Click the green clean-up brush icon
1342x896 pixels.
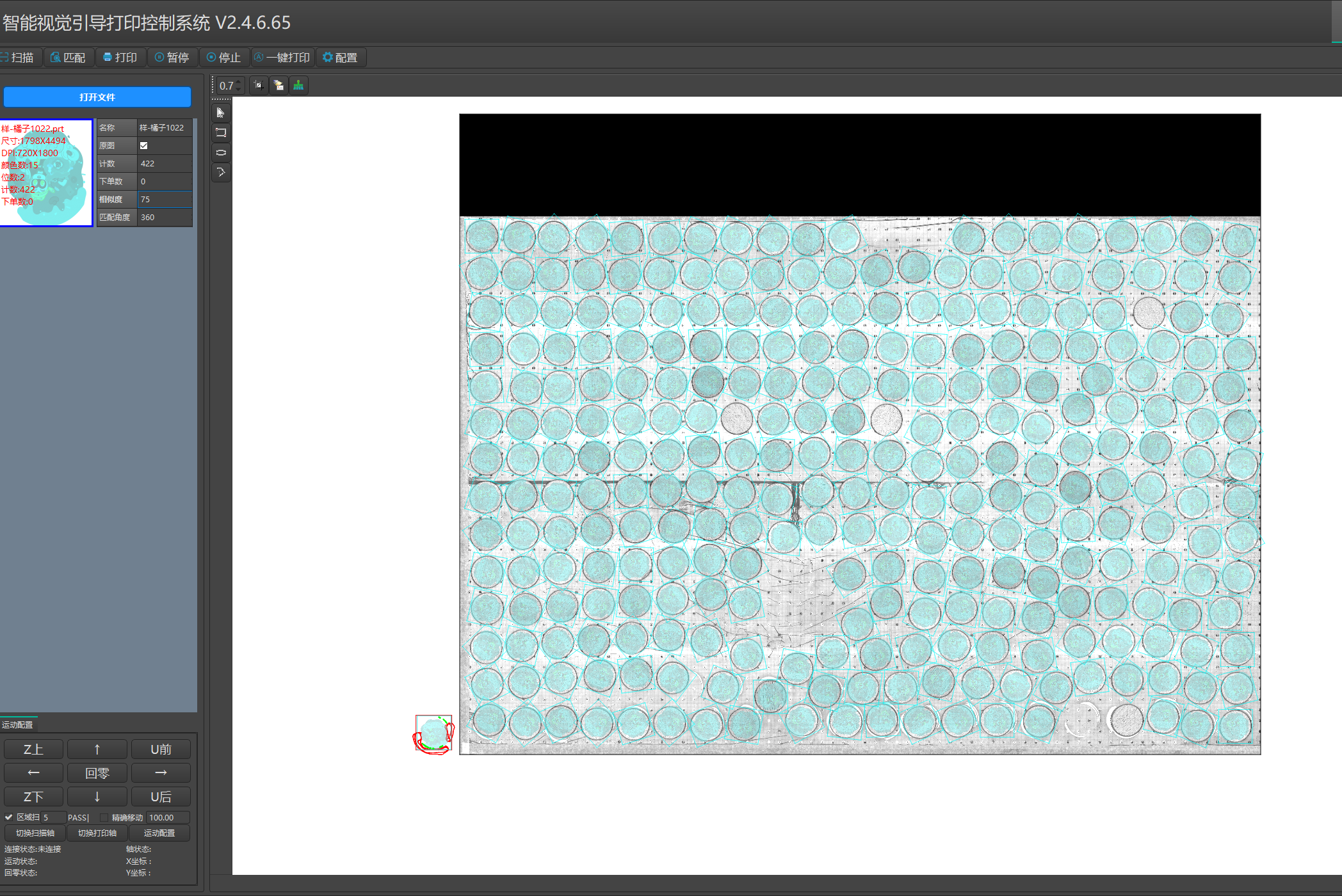[x=298, y=84]
